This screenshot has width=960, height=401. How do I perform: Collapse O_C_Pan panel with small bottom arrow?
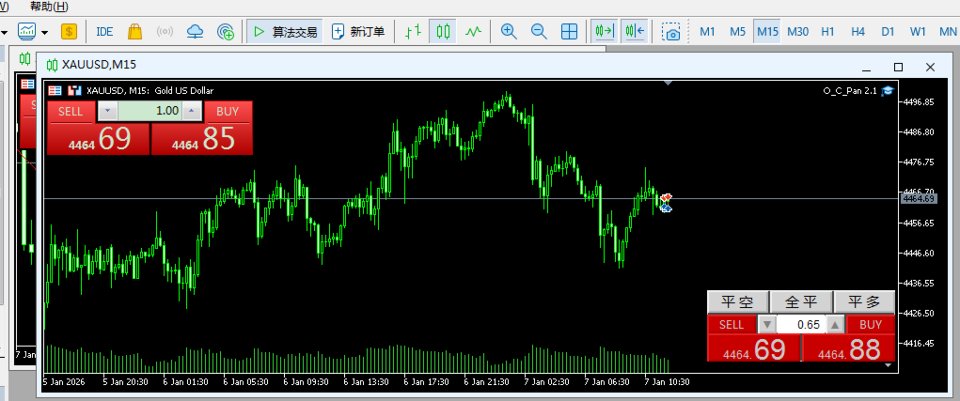[x=888, y=365]
